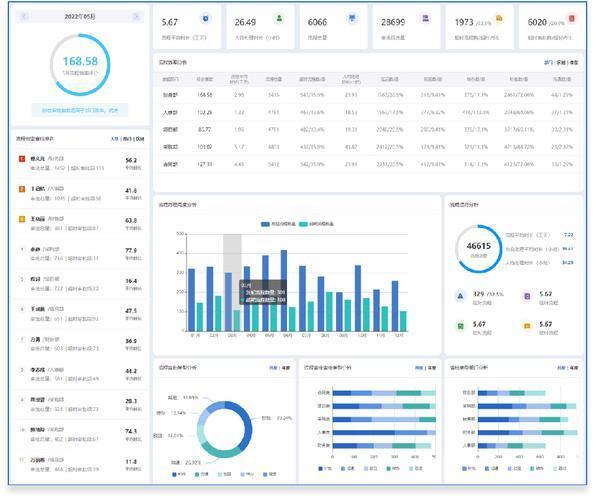Click the green person icon beside 26.49
This screenshot has width=595, height=500.
click(279, 18)
